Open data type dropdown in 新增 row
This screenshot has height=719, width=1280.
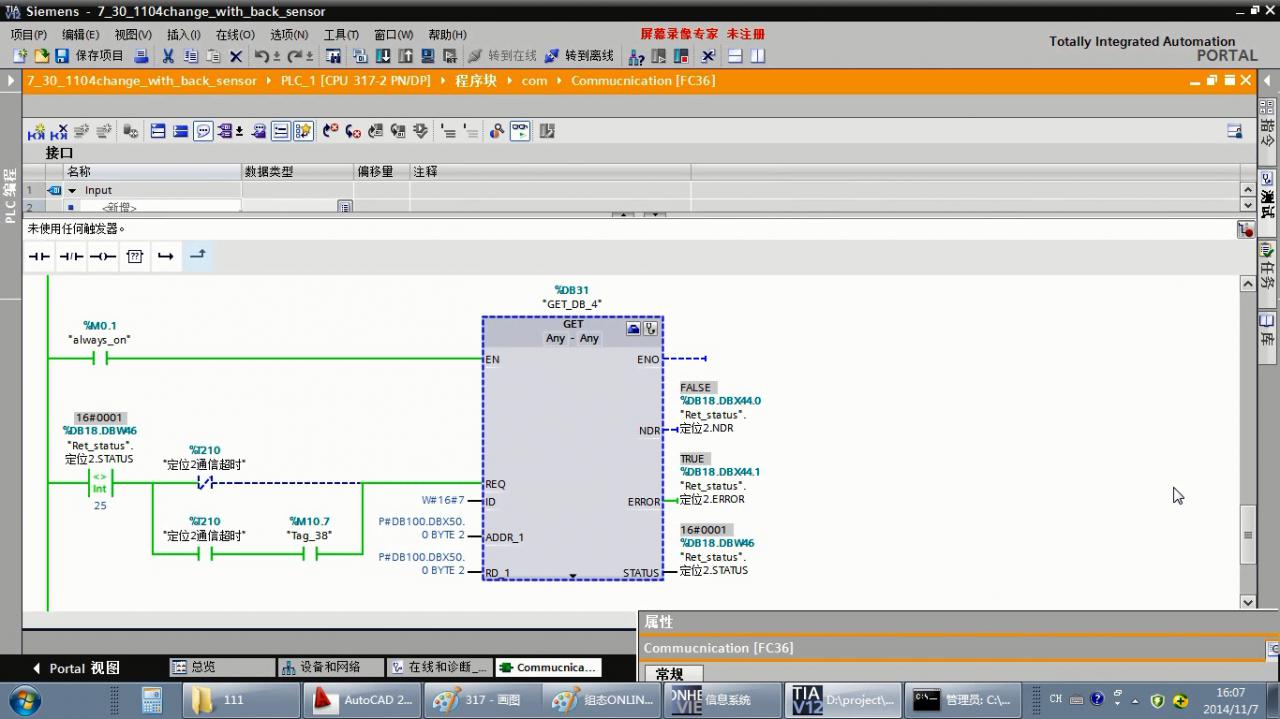345,206
